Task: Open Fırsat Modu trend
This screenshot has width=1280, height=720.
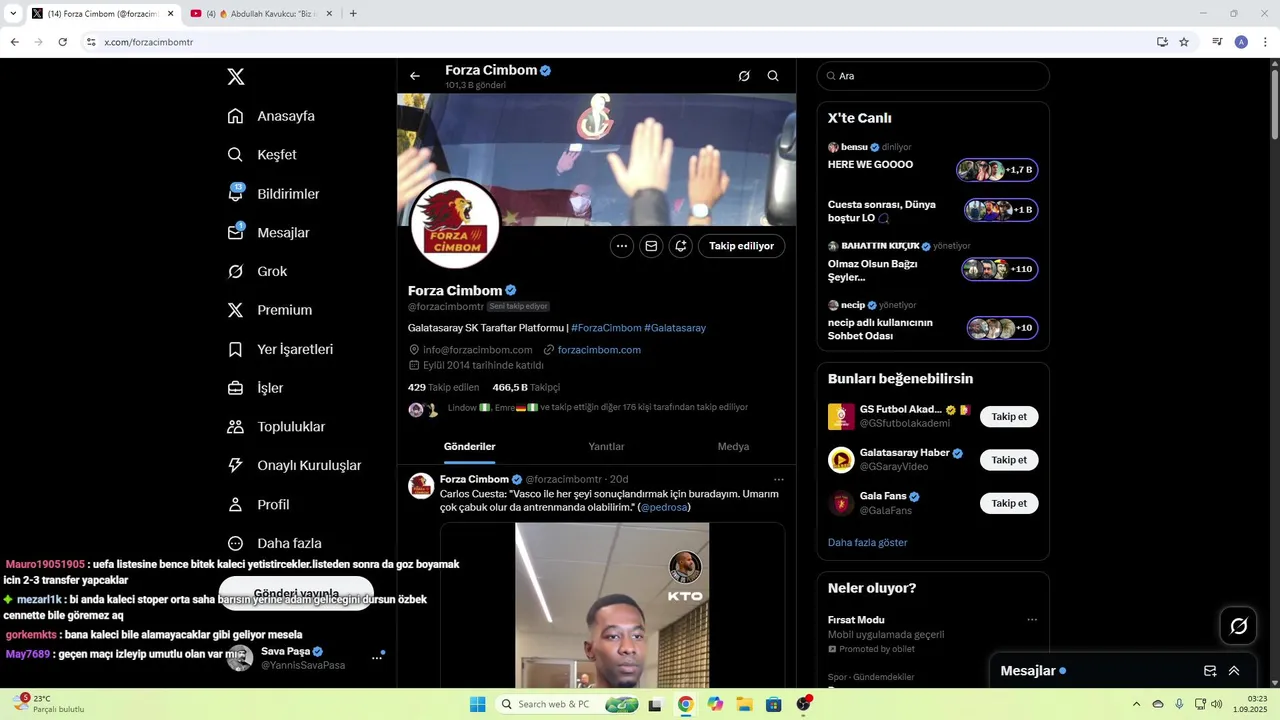Action: tap(856, 620)
